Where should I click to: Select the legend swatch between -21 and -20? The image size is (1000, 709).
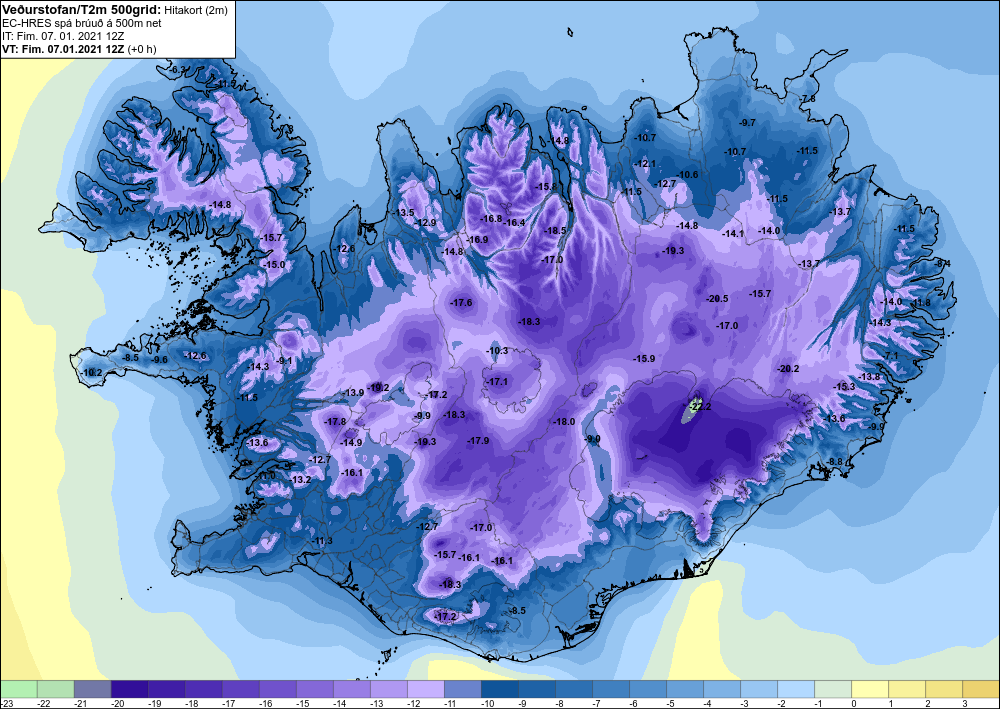tap(93, 689)
